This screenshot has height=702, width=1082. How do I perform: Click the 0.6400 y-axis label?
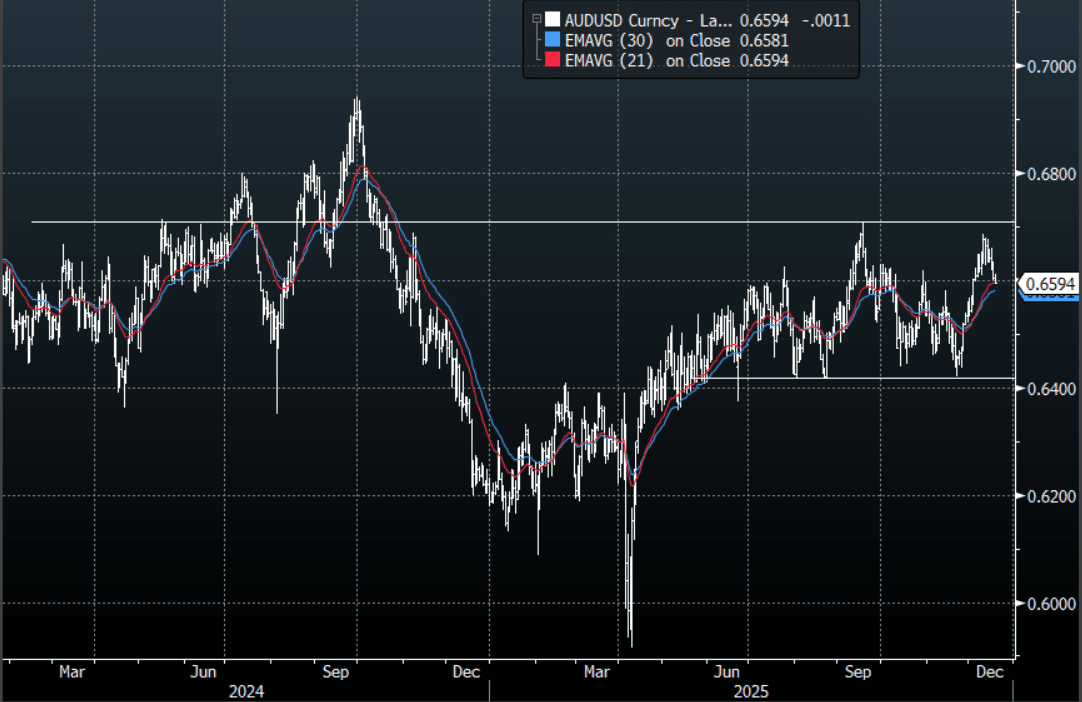1047,389
